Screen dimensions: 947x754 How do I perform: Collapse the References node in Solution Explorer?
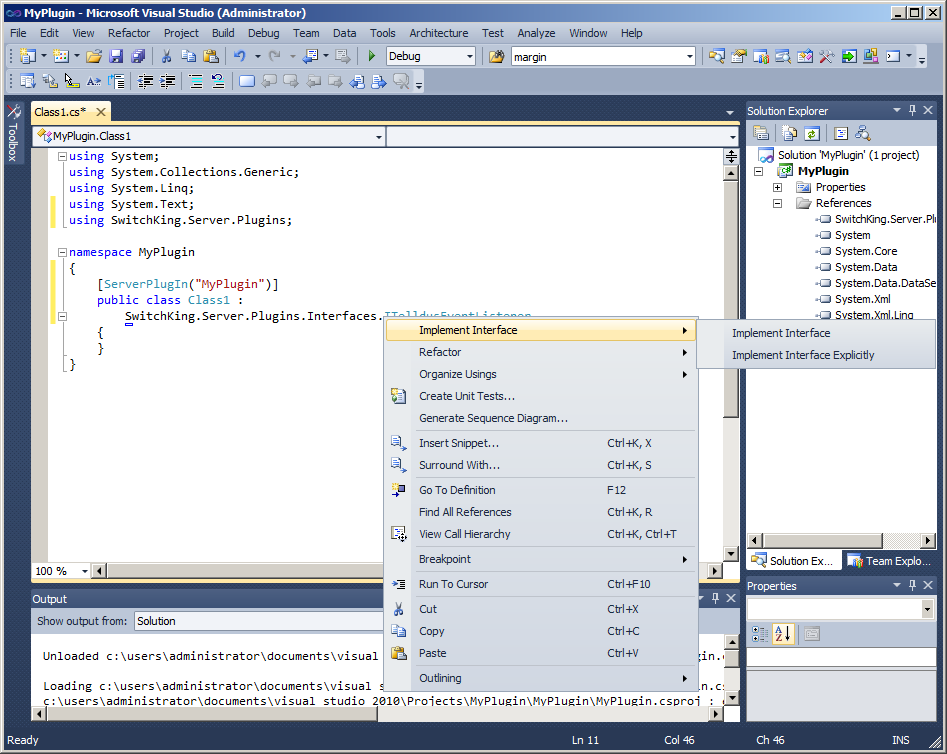[x=778, y=204]
